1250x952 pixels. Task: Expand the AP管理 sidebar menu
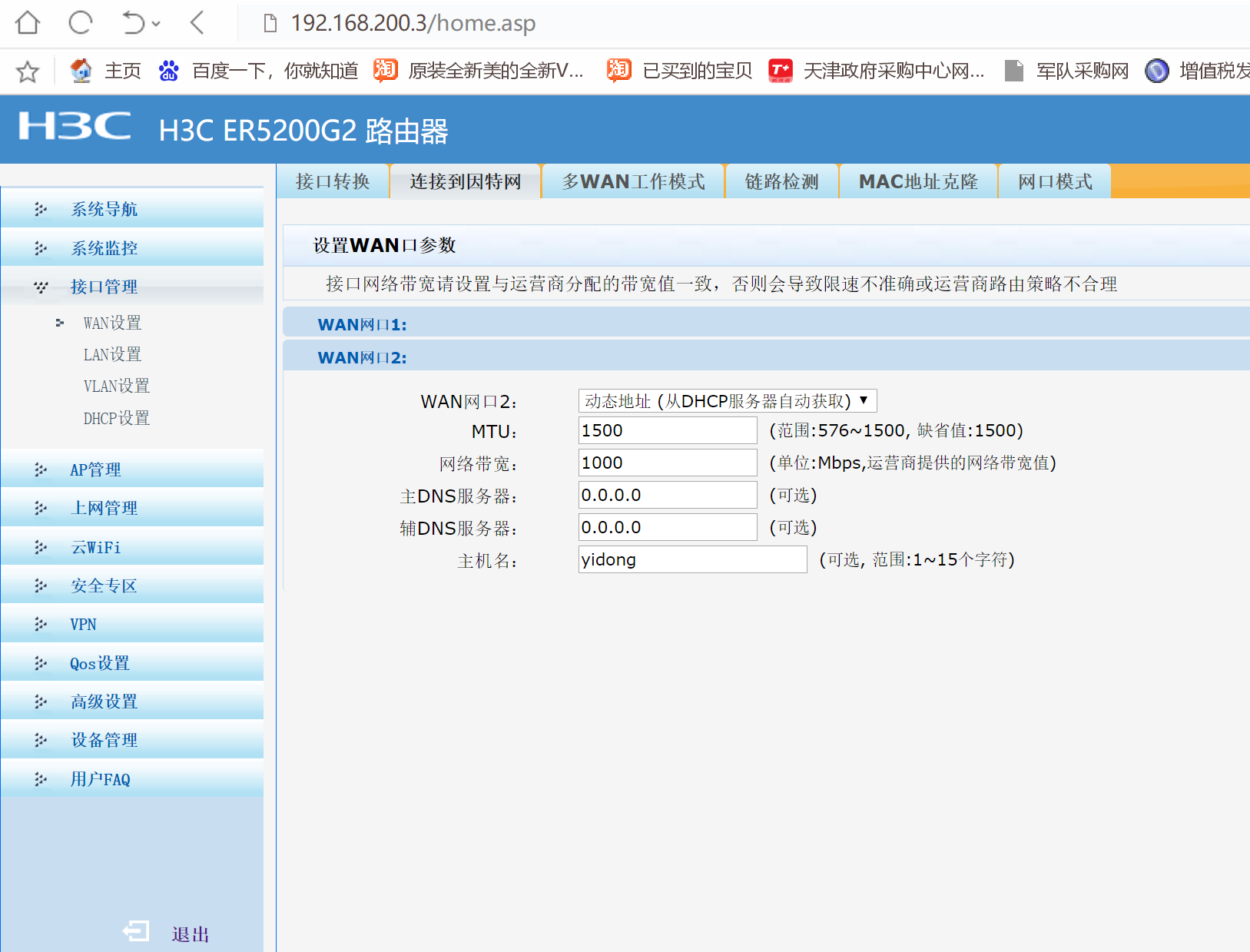point(132,469)
